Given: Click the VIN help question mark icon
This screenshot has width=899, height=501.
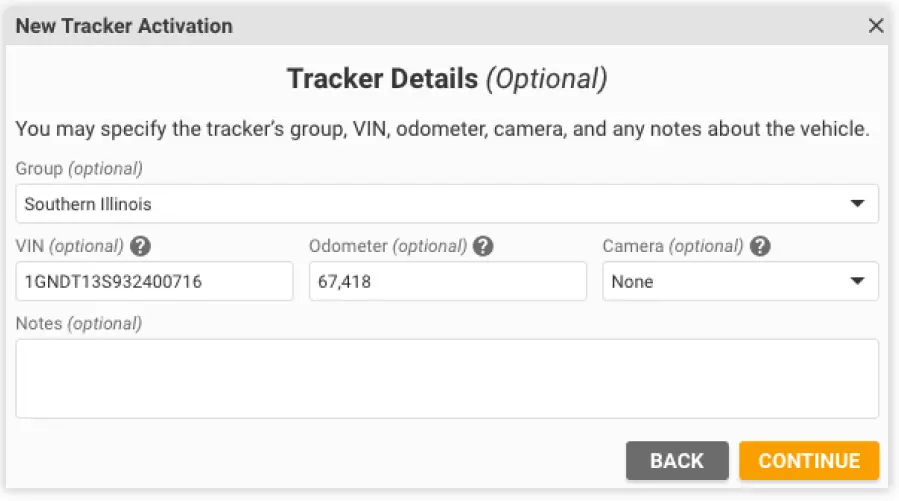Looking at the screenshot, I should point(141,246).
